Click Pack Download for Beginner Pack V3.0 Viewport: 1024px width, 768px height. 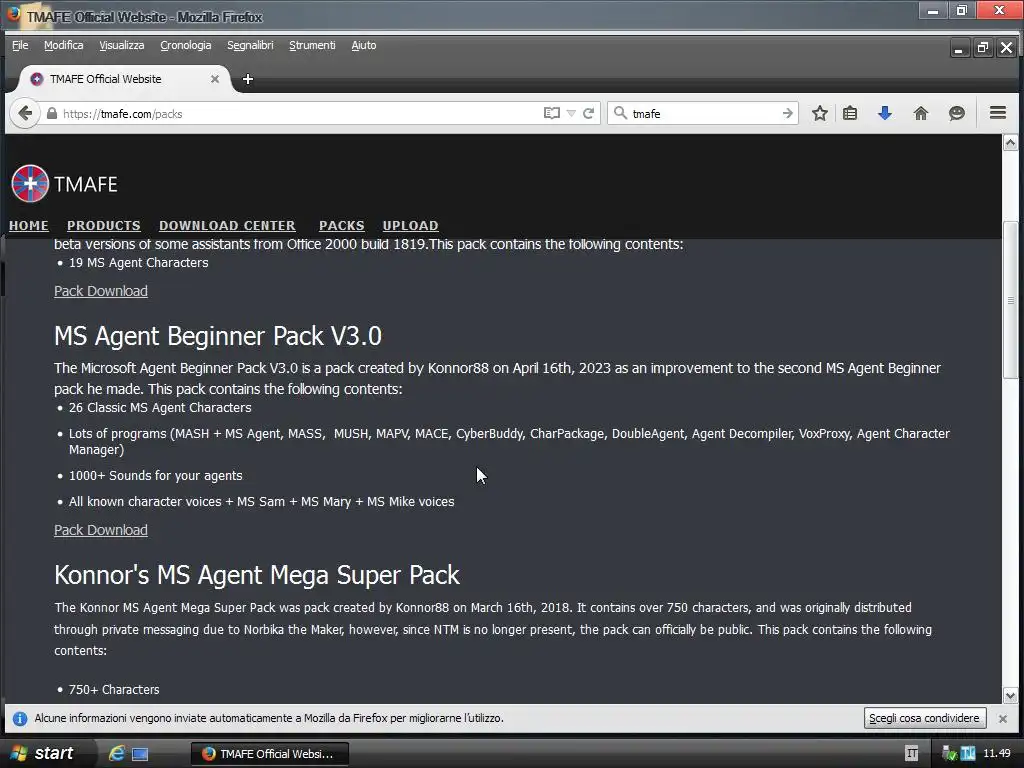click(101, 530)
